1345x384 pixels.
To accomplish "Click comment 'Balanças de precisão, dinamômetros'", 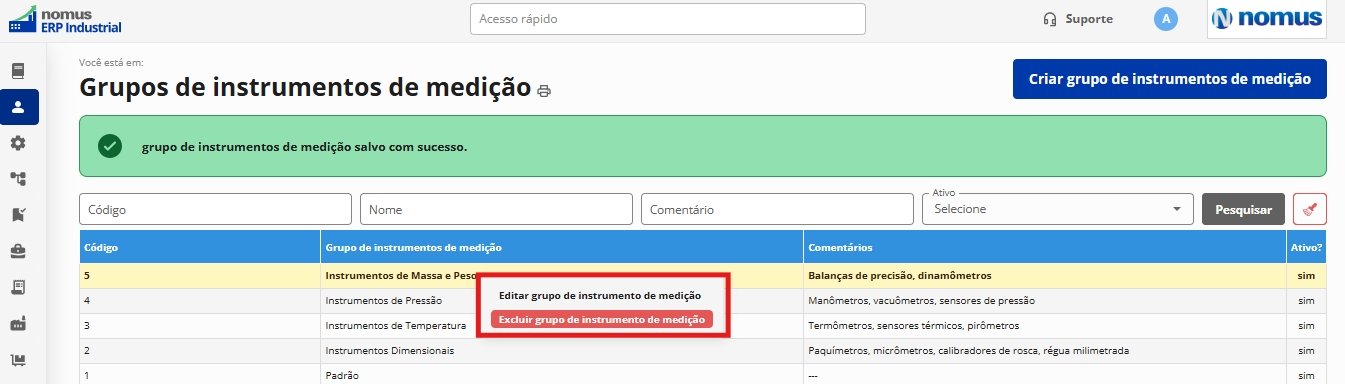I will click(x=900, y=275).
